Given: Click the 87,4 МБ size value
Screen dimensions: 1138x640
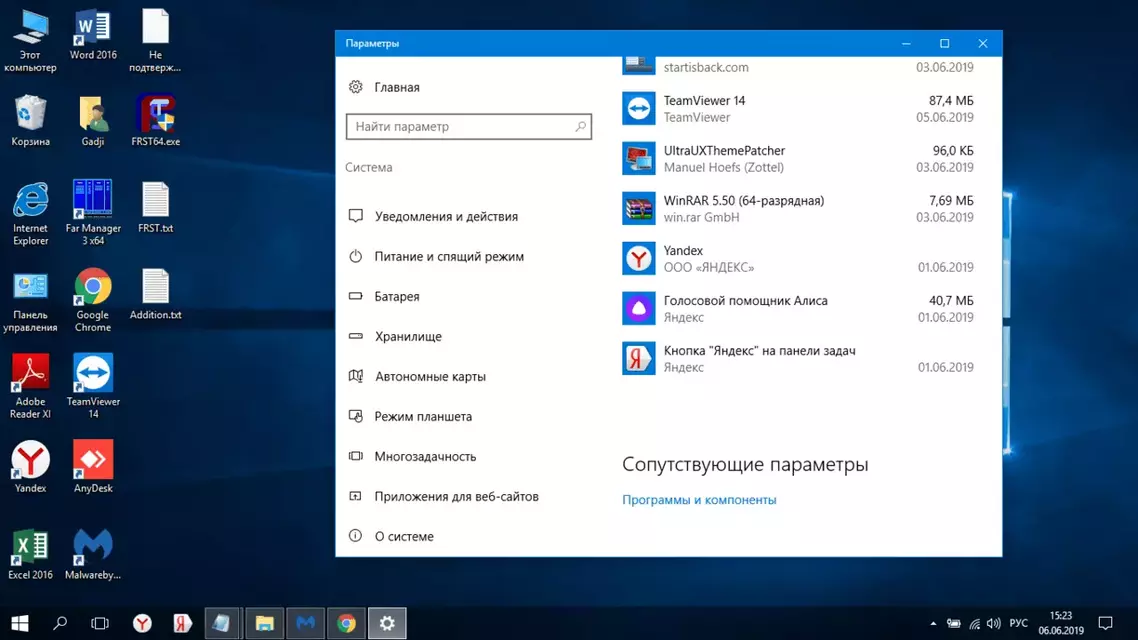Looking at the screenshot, I should click(x=951, y=101).
